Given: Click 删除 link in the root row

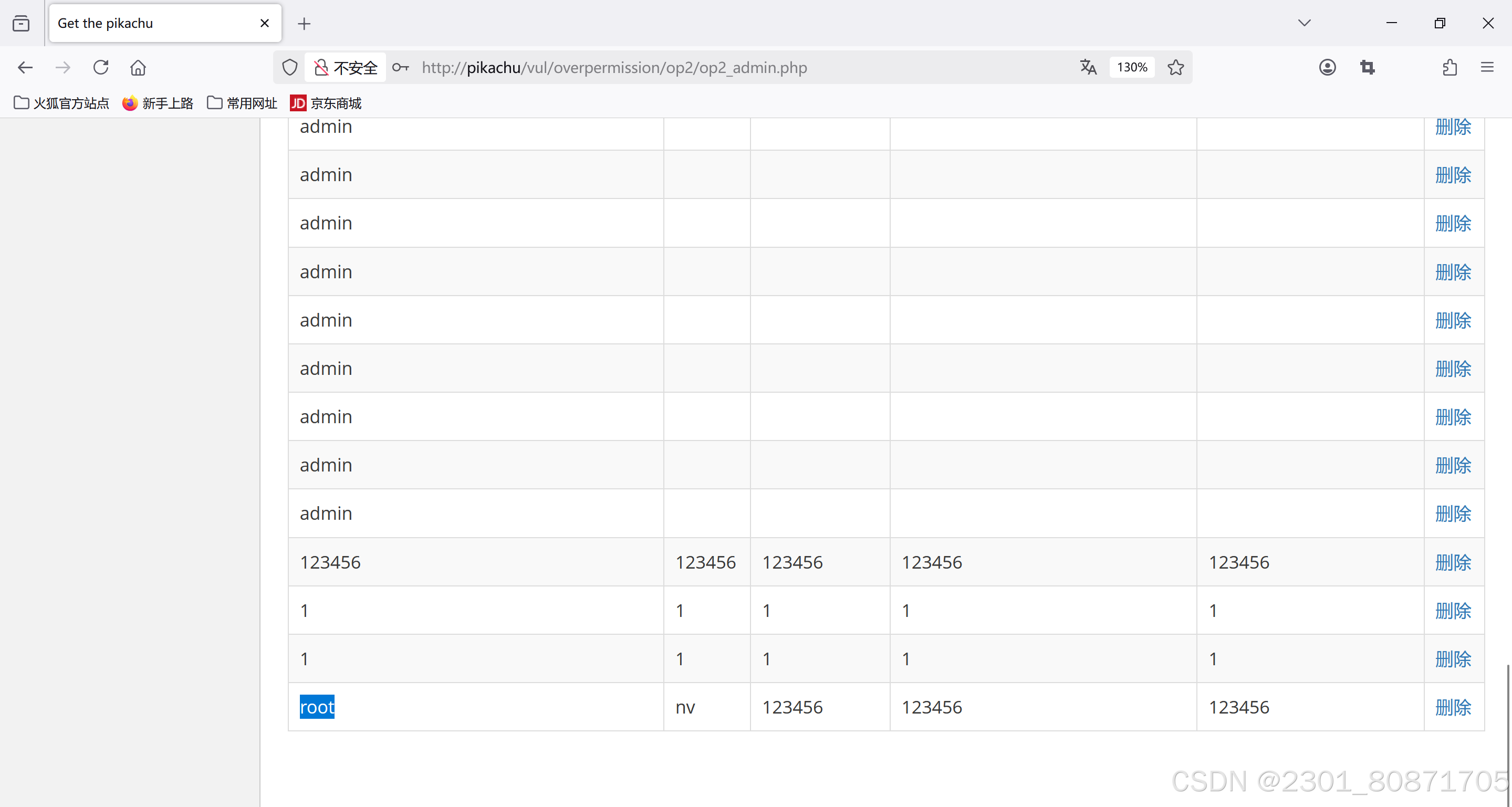Looking at the screenshot, I should [1453, 707].
